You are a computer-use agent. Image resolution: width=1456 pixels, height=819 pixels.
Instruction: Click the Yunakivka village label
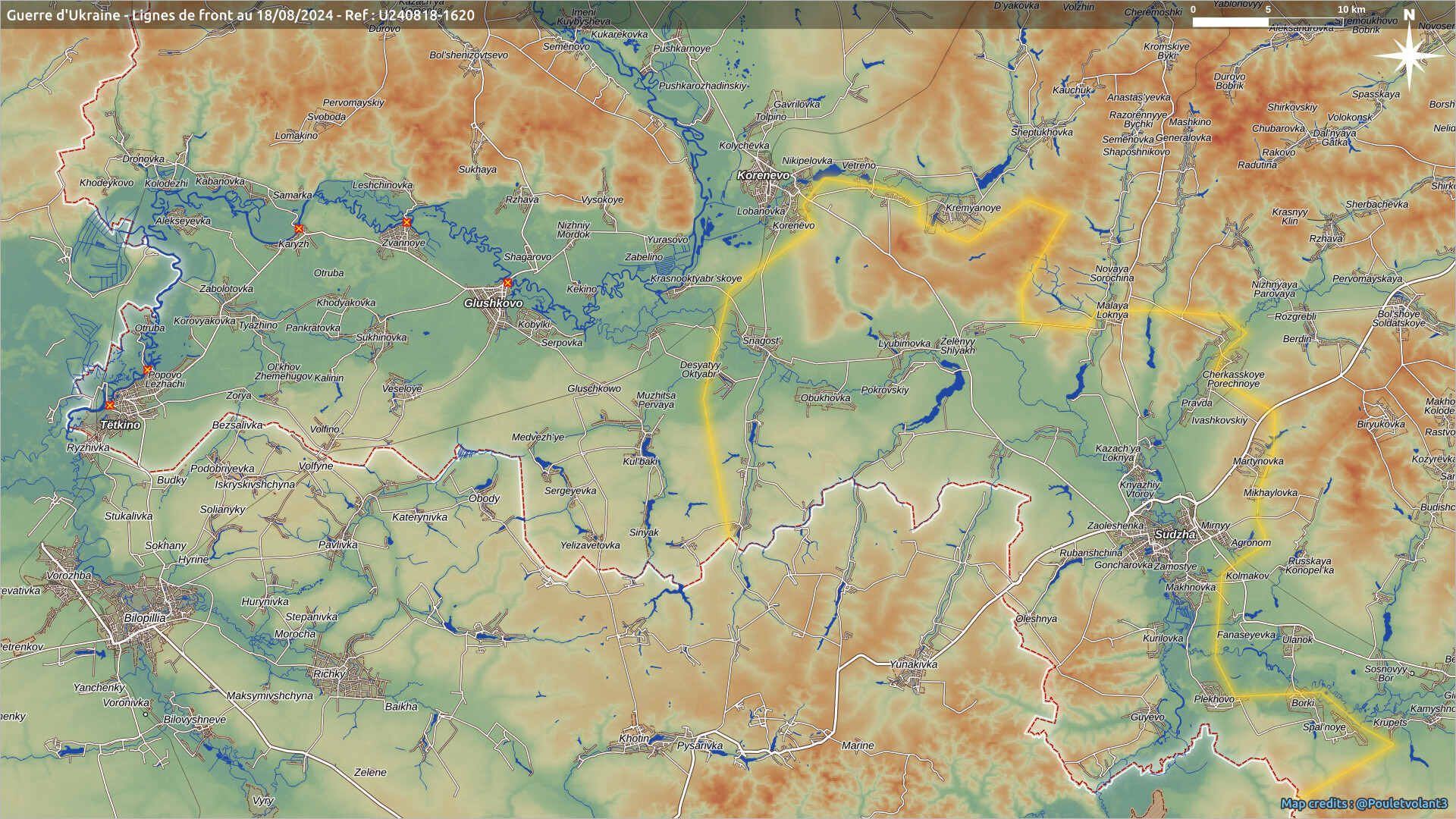click(x=913, y=664)
